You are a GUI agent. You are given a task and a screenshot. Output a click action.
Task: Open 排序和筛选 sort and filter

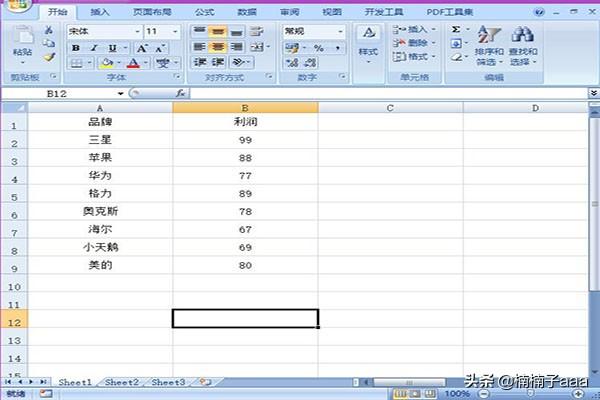point(489,46)
